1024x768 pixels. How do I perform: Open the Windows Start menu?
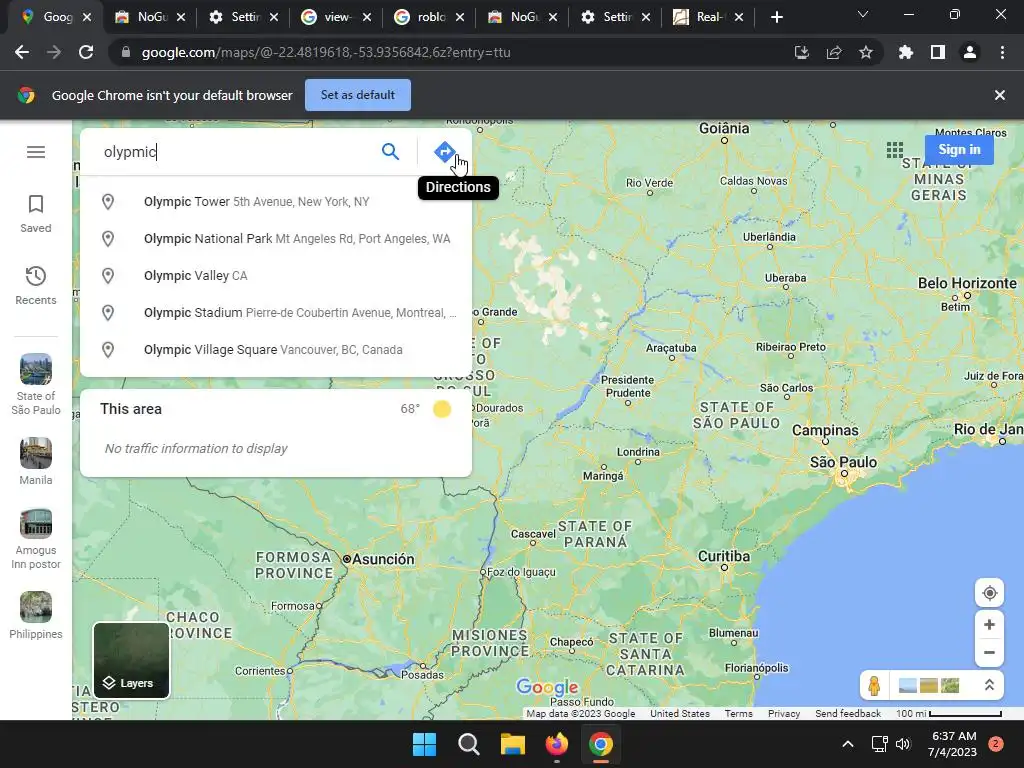(x=424, y=744)
